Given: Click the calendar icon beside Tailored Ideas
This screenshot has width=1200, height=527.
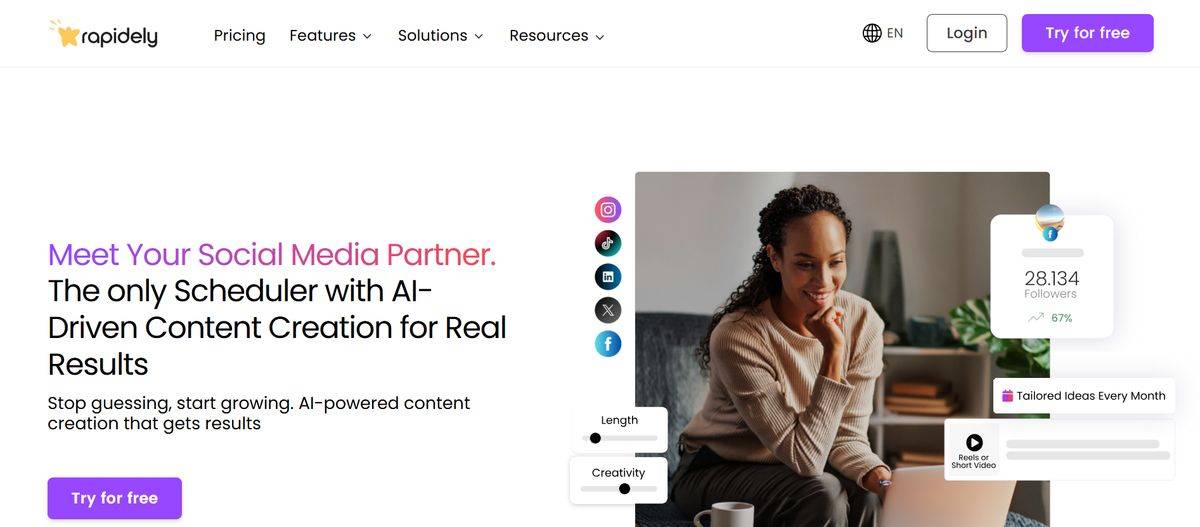Looking at the screenshot, I should pos(1007,396).
